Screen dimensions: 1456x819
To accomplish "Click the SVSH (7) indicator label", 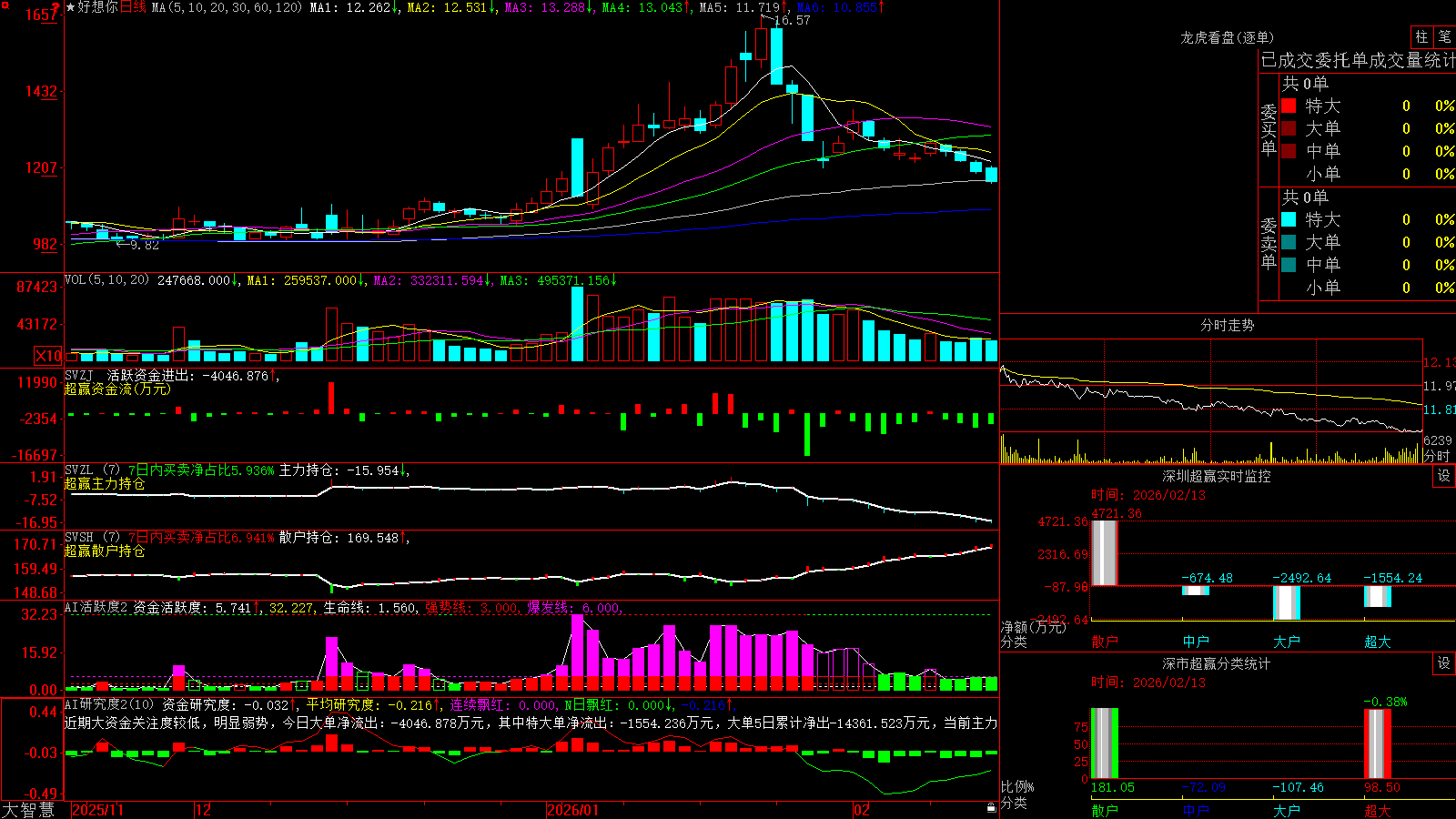I will [x=93, y=538].
